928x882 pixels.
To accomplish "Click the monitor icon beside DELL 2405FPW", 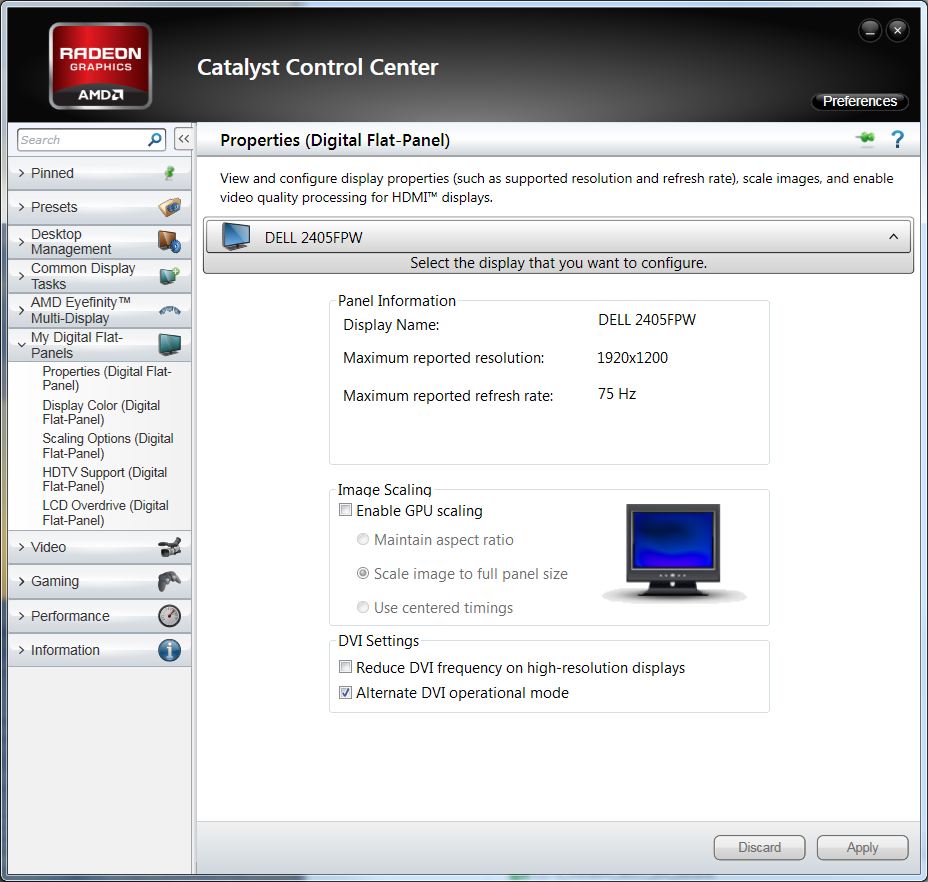I will click(236, 237).
